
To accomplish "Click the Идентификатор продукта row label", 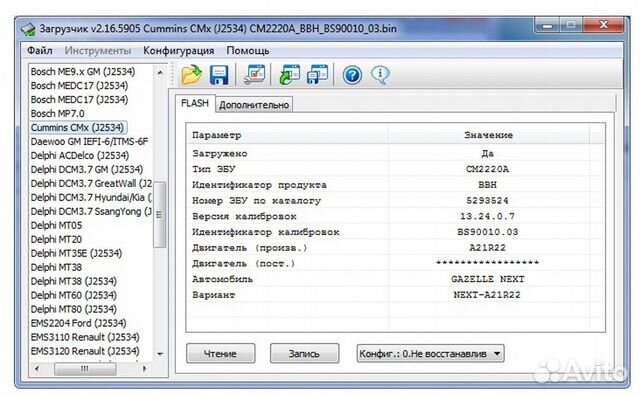I will [x=259, y=185].
